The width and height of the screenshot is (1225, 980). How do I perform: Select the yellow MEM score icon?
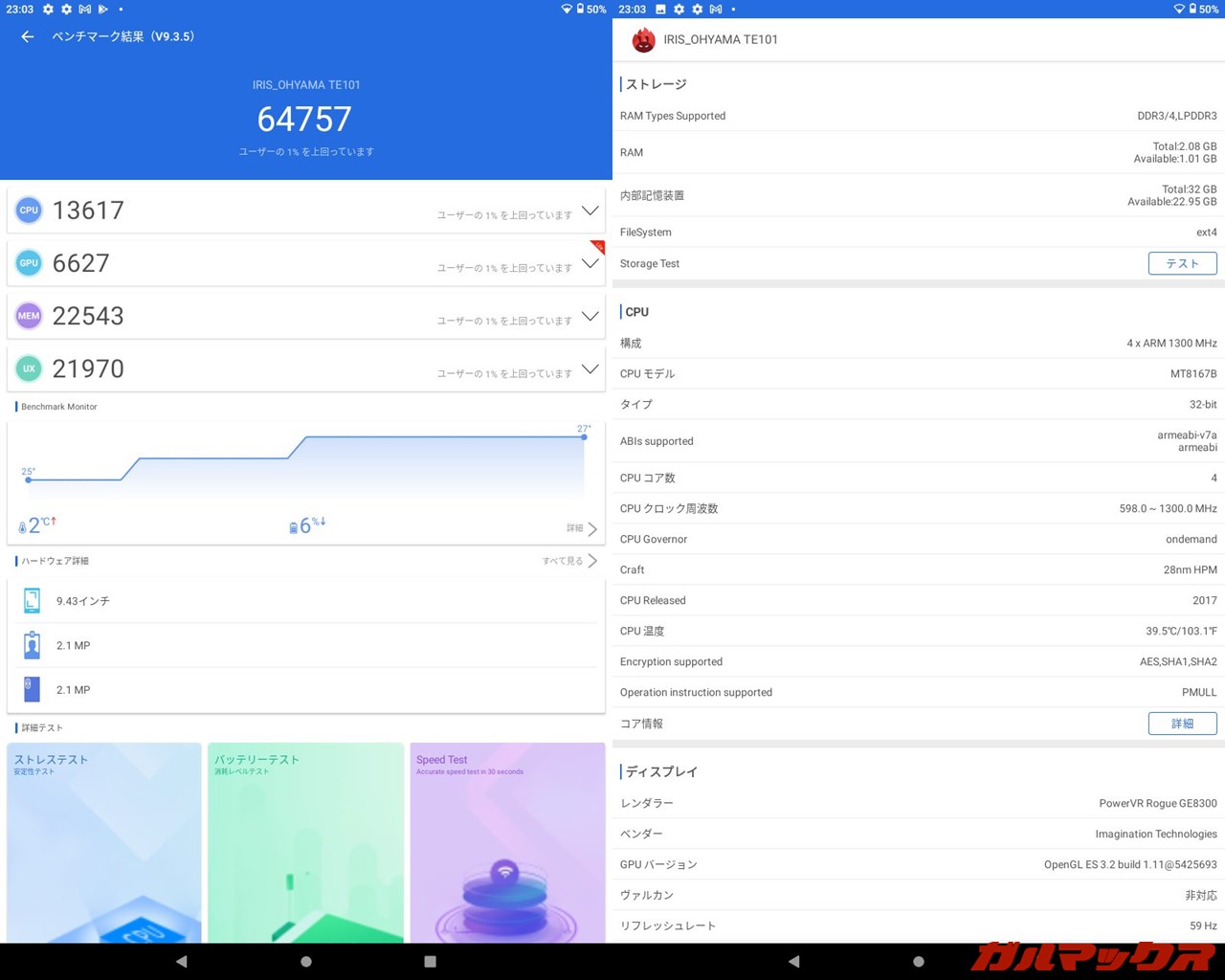point(28,315)
